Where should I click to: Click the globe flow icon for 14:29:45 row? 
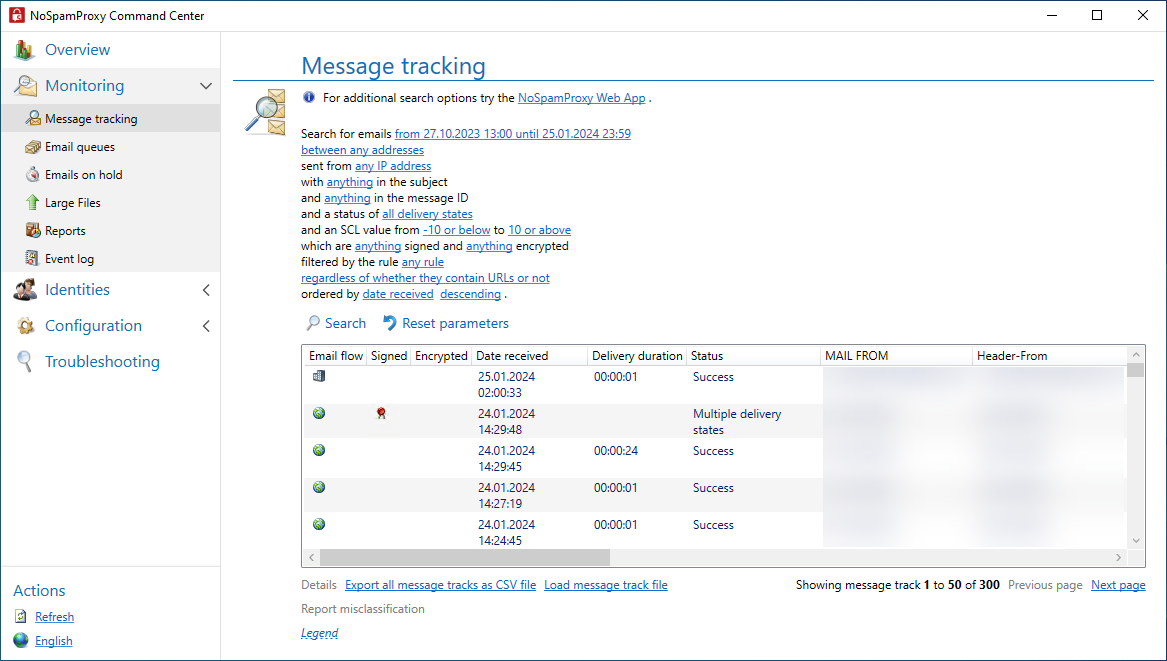tap(319, 450)
